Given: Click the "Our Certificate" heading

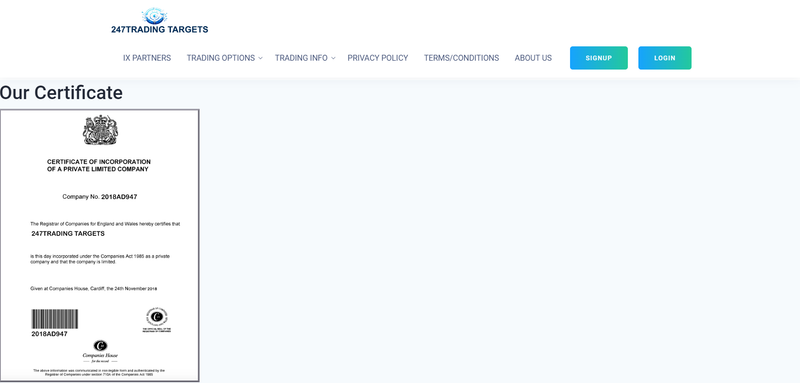Looking at the screenshot, I should click(61, 93).
